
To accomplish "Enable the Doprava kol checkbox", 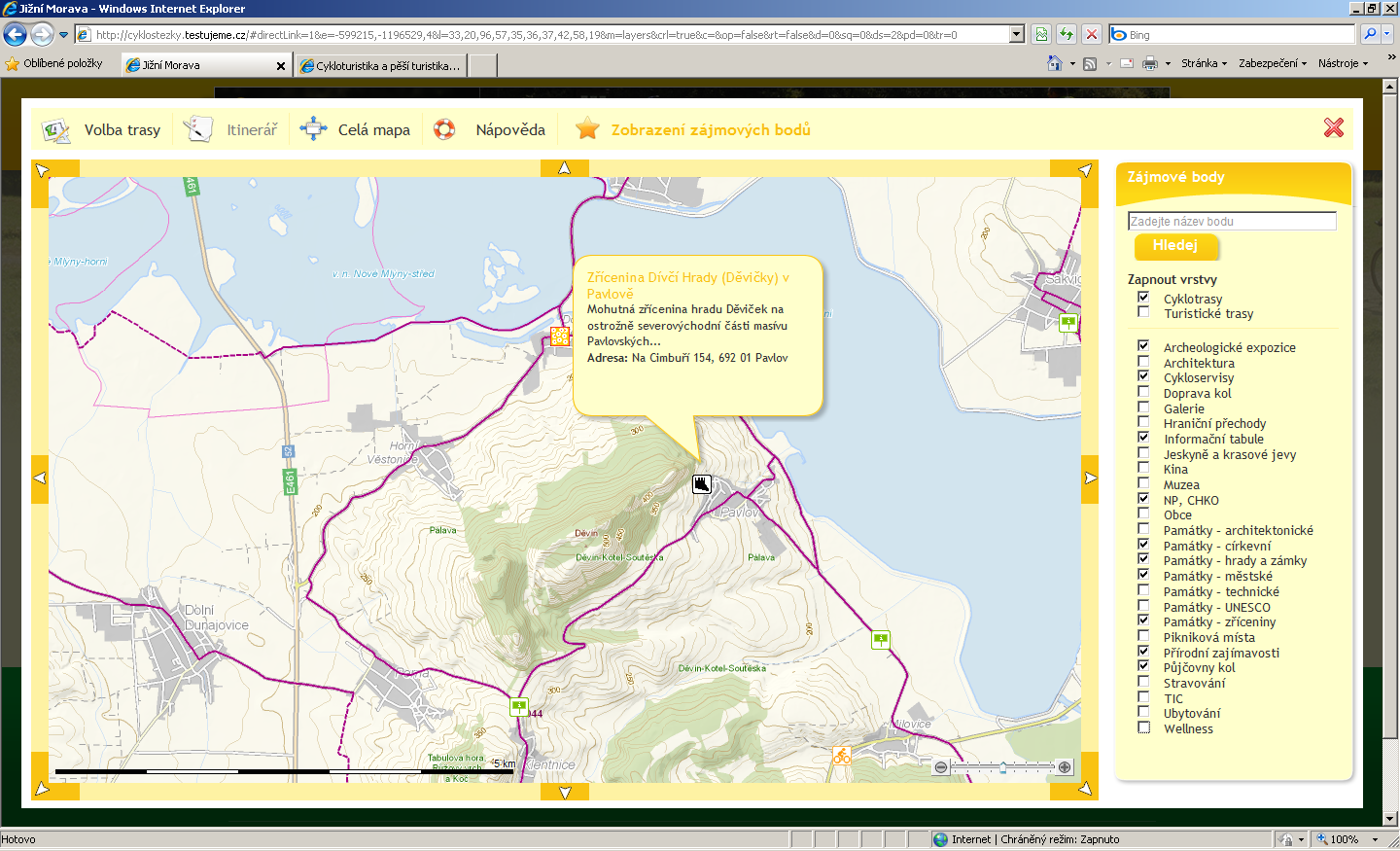I will pyautogui.click(x=1143, y=392).
